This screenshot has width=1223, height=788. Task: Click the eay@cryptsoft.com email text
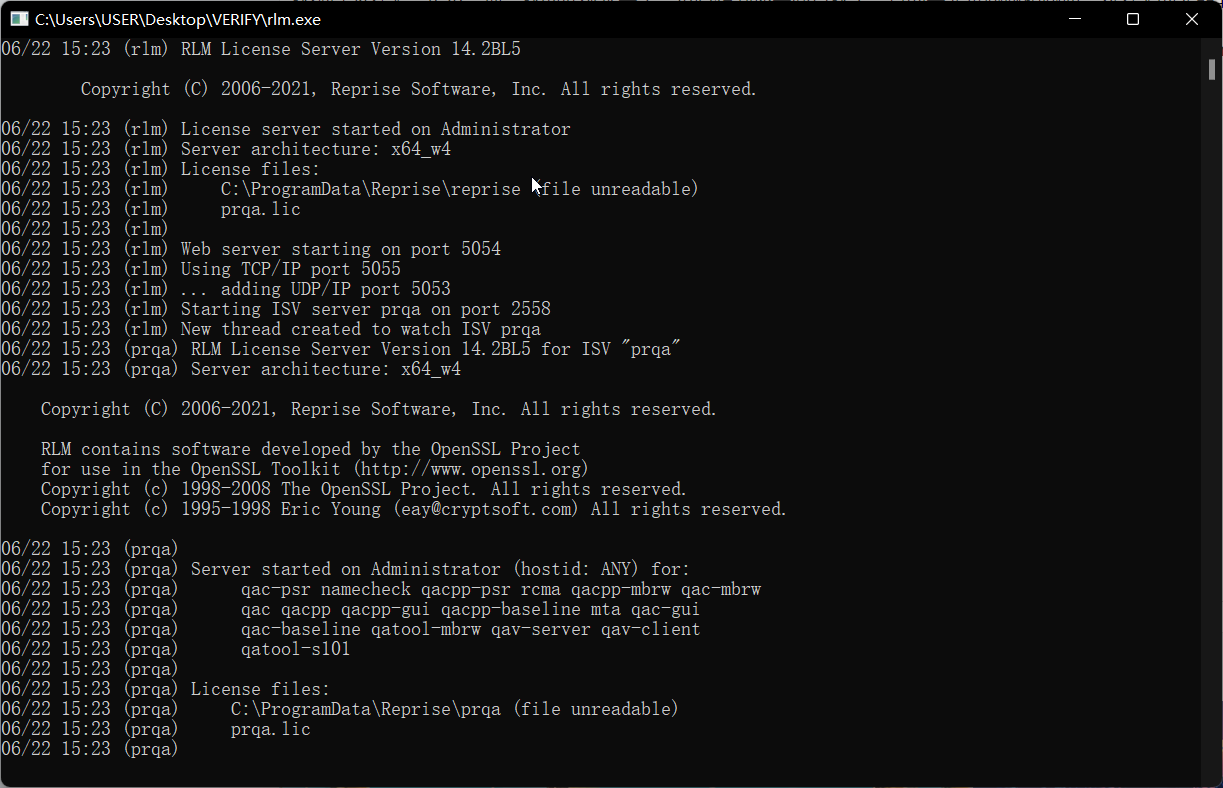485,509
